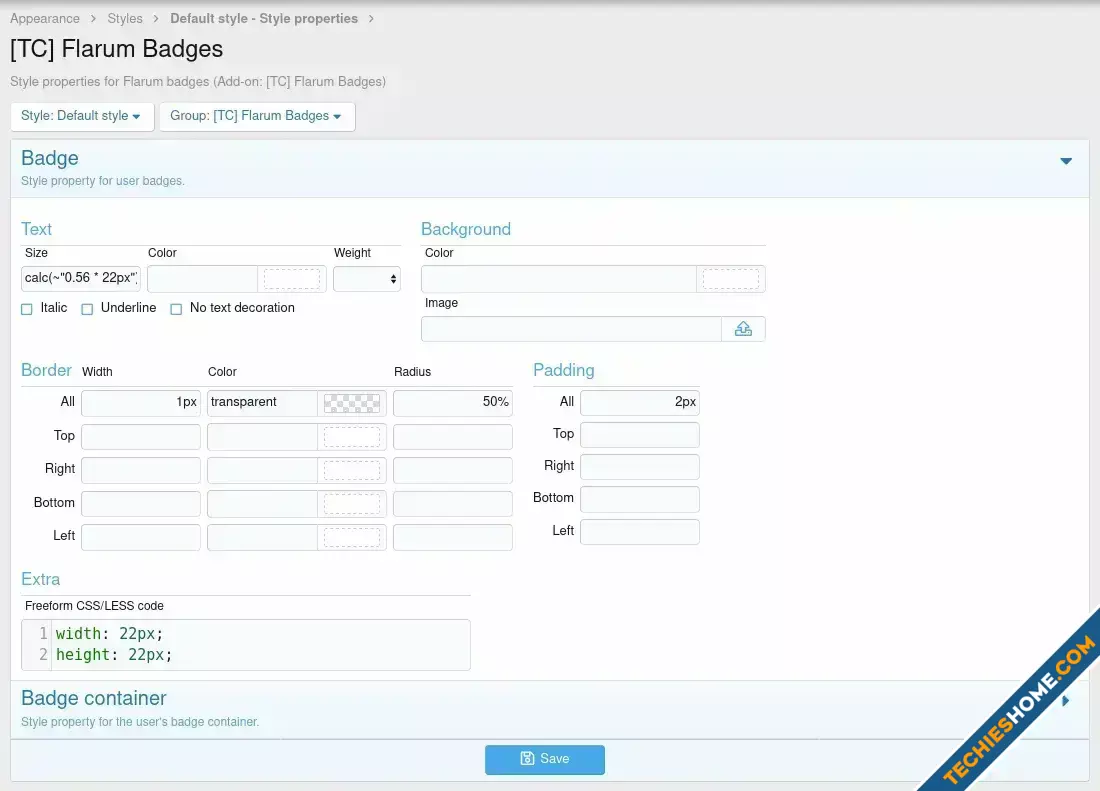Click the Badge container heading text
This screenshot has width=1100, height=791.
pyautogui.click(x=93, y=698)
